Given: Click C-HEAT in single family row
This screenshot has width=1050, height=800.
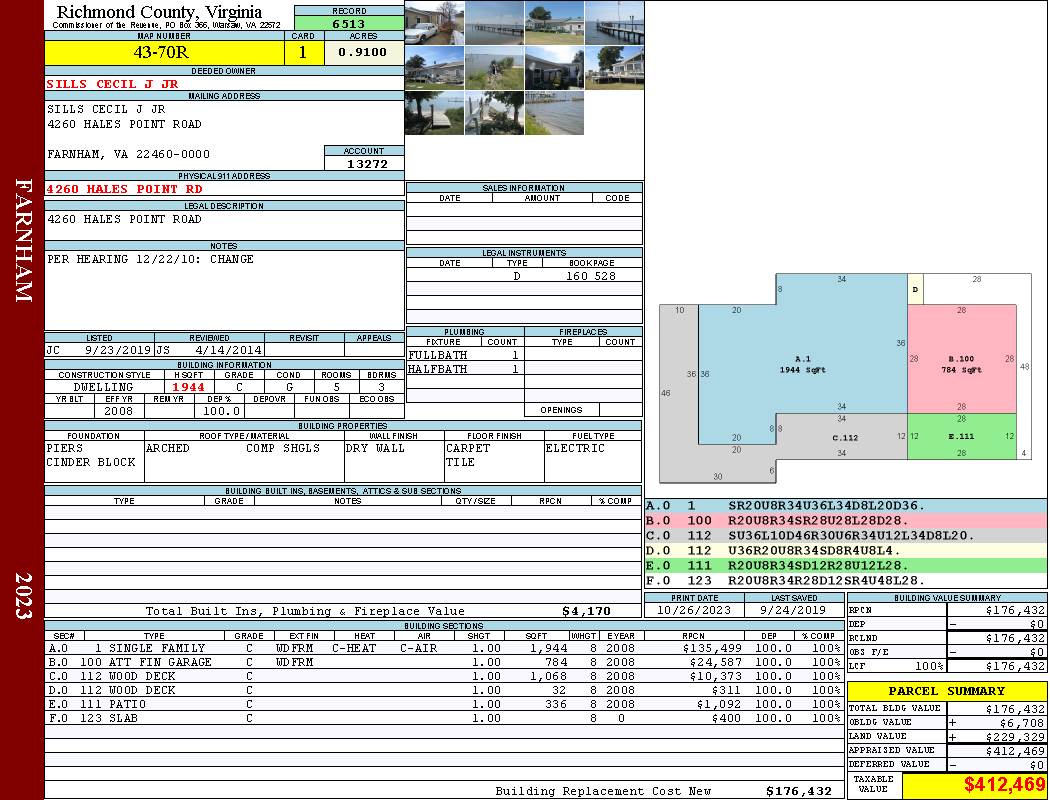Looking at the screenshot, I should point(354,648).
